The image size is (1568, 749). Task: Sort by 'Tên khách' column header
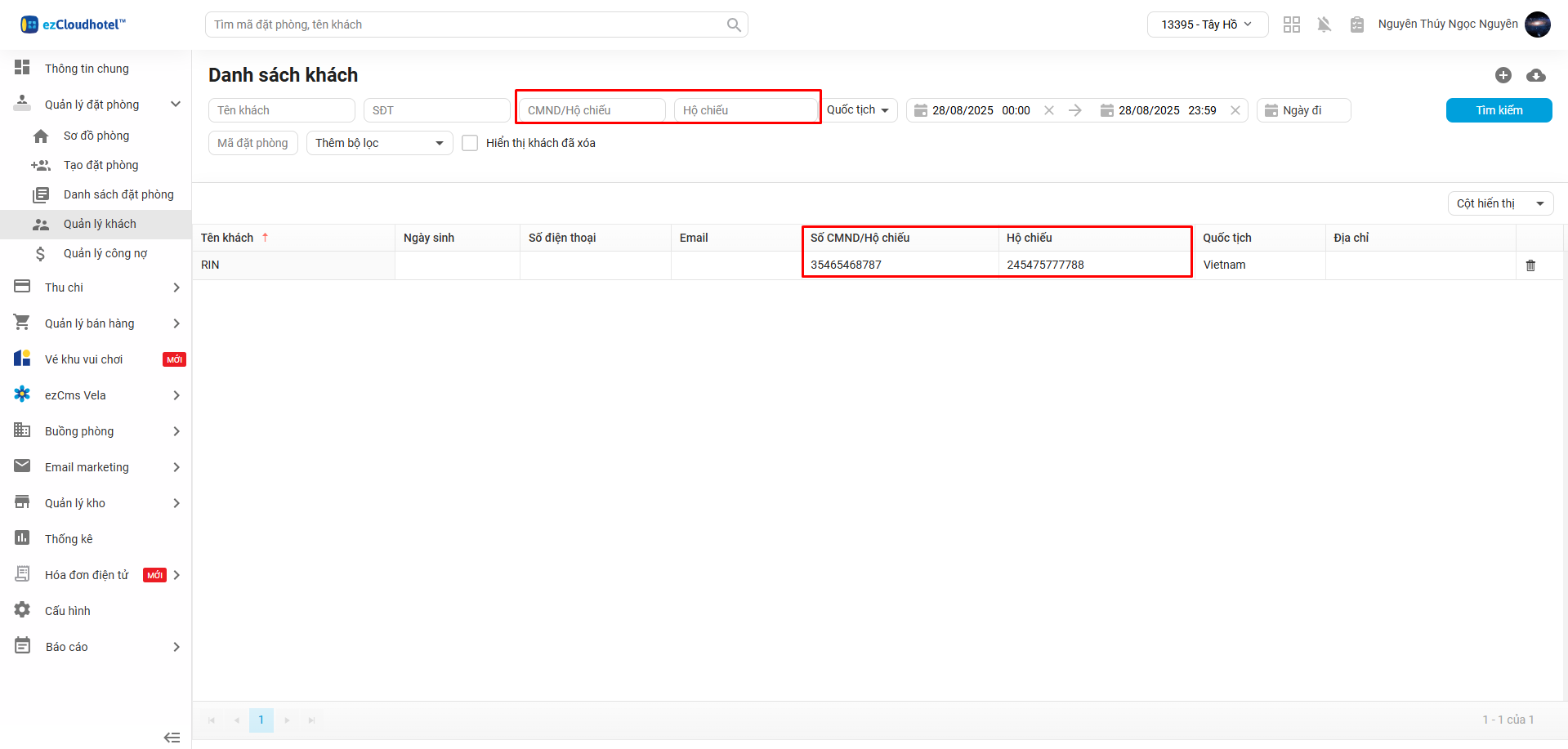(228, 238)
